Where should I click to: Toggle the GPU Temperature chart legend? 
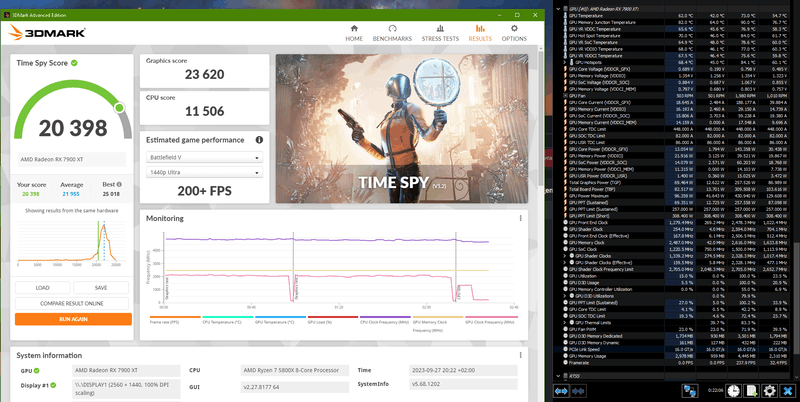pyautogui.click(x=280, y=320)
